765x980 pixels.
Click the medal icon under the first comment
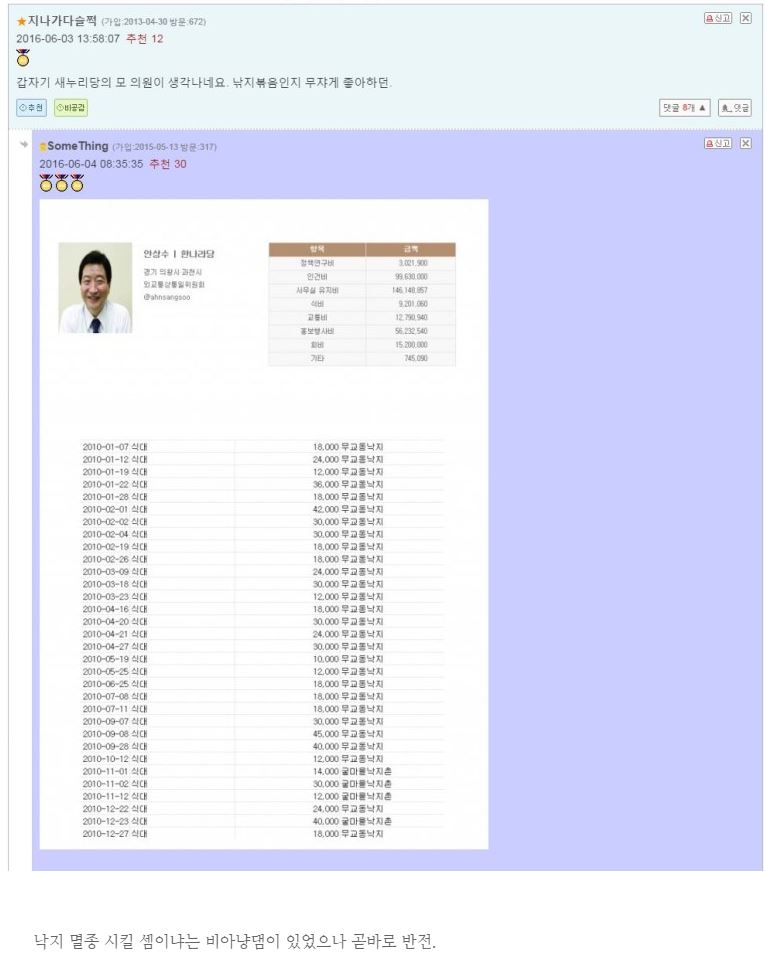tap(23, 58)
